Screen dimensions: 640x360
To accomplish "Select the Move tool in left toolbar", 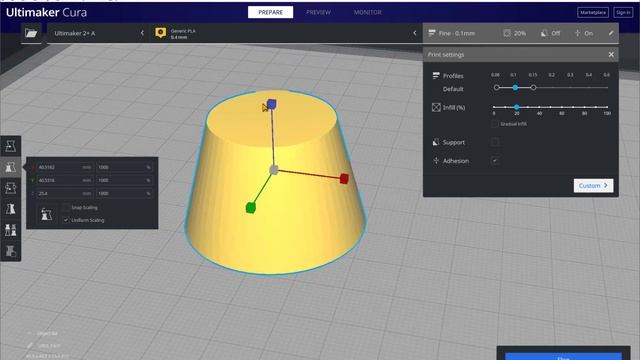I will tap(11, 146).
